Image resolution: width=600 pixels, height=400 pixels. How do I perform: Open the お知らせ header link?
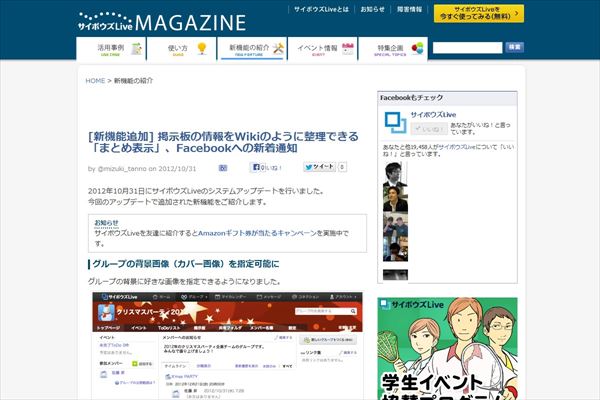point(372,9)
